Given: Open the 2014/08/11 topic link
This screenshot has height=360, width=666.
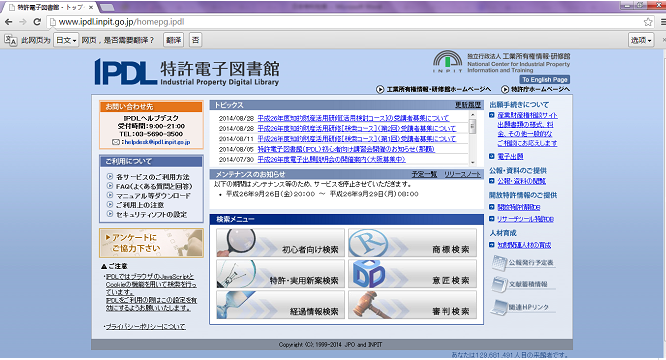Looking at the screenshot, I should click(357, 139).
